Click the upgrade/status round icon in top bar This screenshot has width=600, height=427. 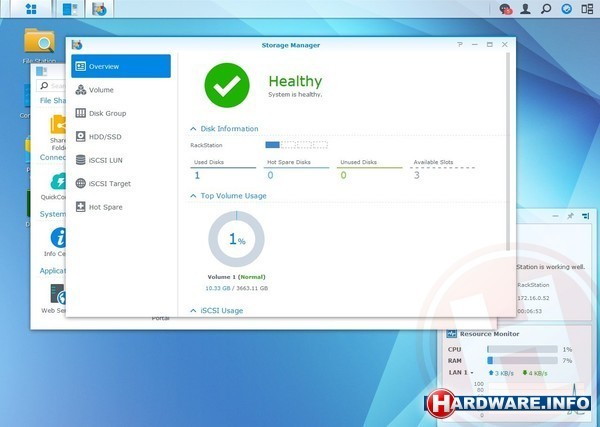pos(566,9)
